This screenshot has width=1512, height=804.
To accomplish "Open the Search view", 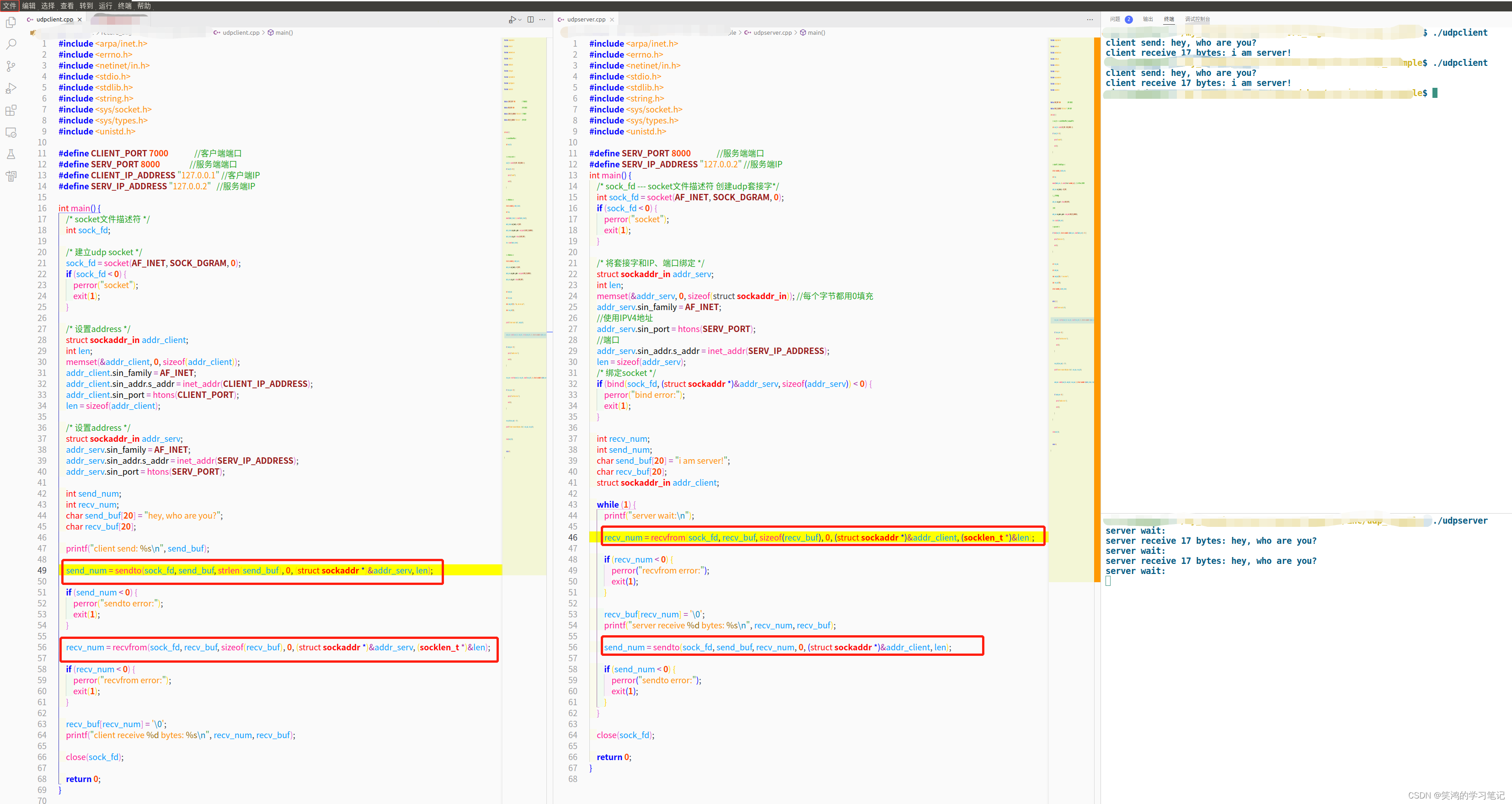I will click(11, 44).
